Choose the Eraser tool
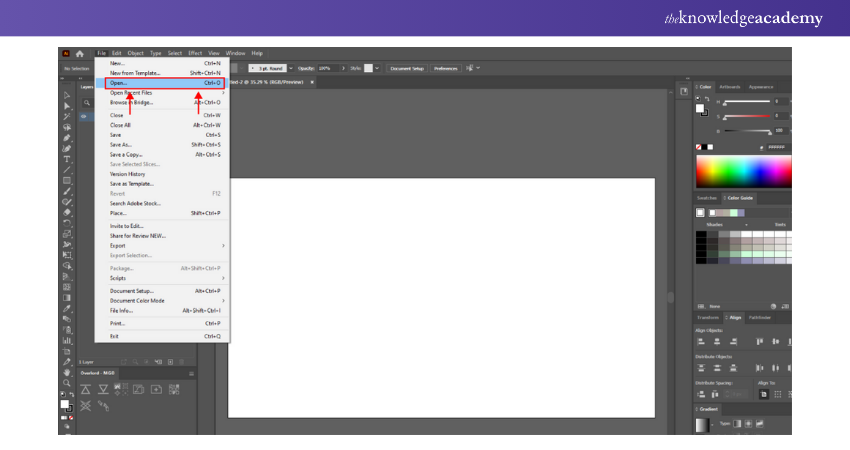 point(67,212)
